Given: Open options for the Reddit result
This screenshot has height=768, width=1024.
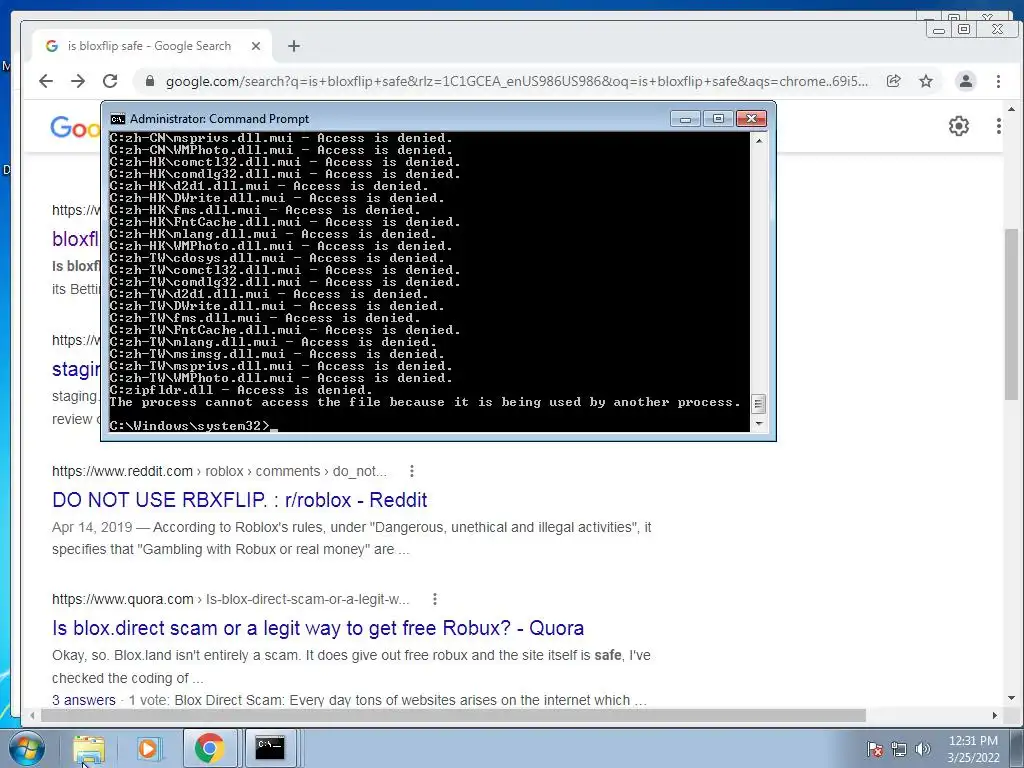Looking at the screenshot, I should click(411, 471).
